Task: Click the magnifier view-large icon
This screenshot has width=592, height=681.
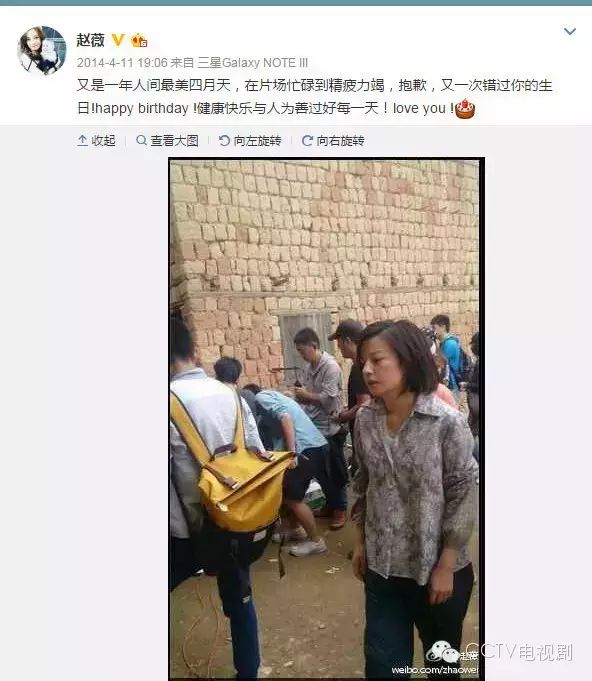Action: coord(141,140)
